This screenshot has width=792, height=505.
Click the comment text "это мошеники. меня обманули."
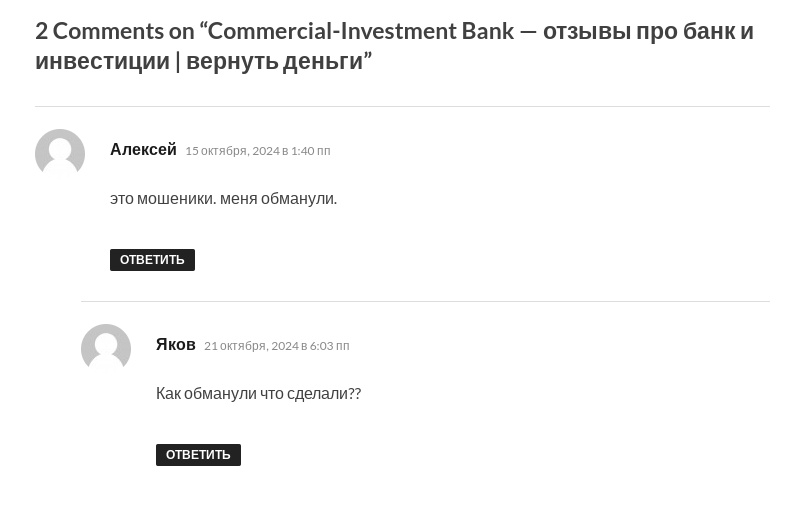click(223, 198)
